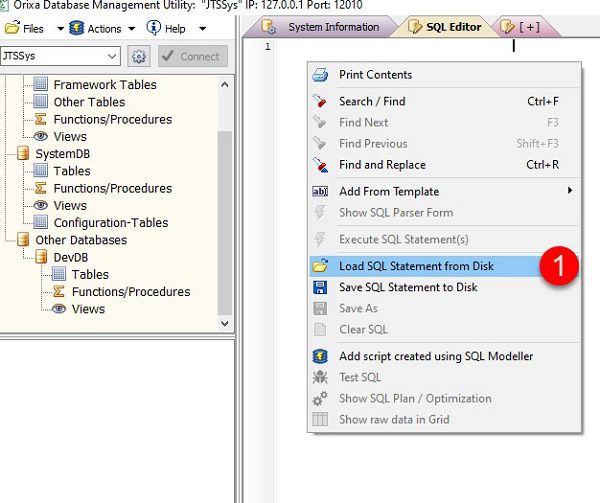The height and width of the screenshot is (503, 600).
Task: Choose Print Contents from context menu
Action: [x=445, y=75]
